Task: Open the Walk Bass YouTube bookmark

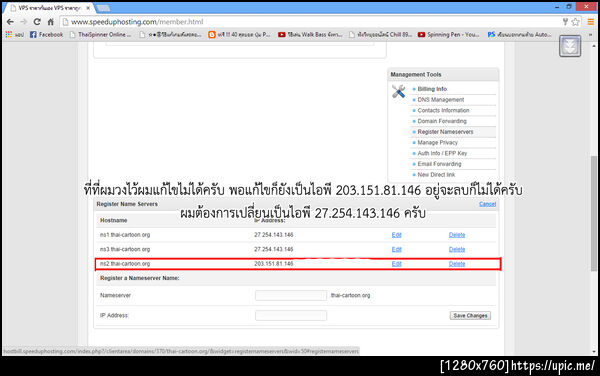Action: pyautogui.click(x=310, y=34)
